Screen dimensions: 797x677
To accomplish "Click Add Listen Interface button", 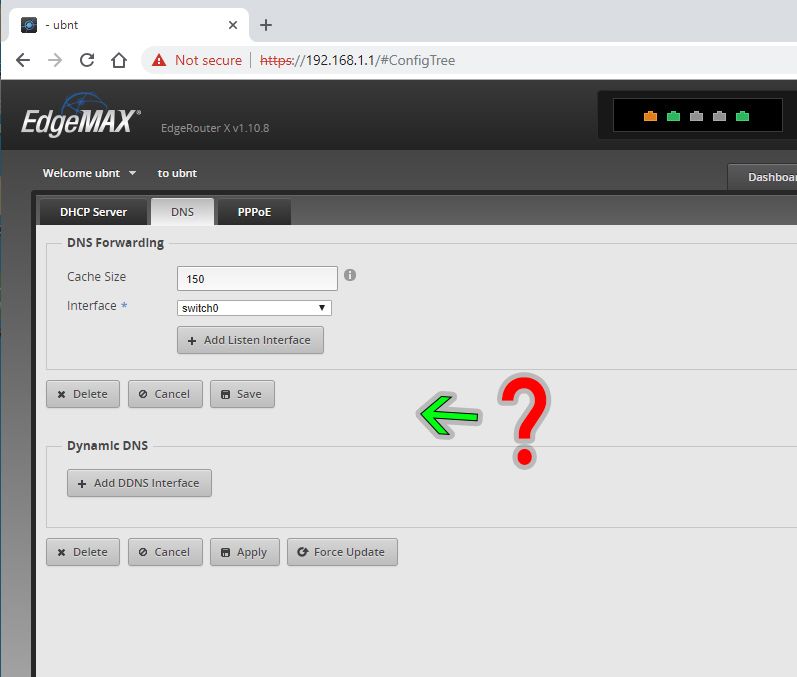I will click(250, 340).
